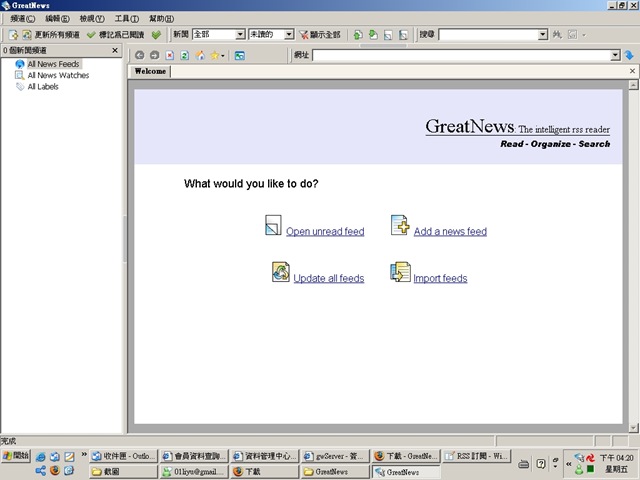Click the browser stop icon
640x480 pixels.
[170, 55]
